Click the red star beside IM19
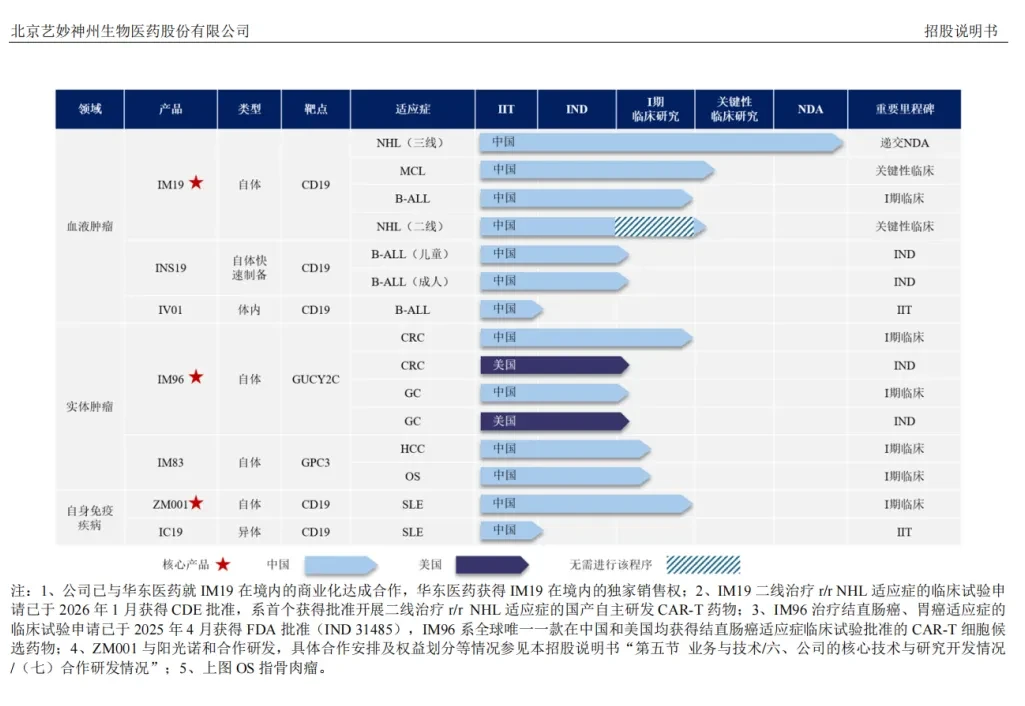Screen dimensions: 1025x706 196,183
